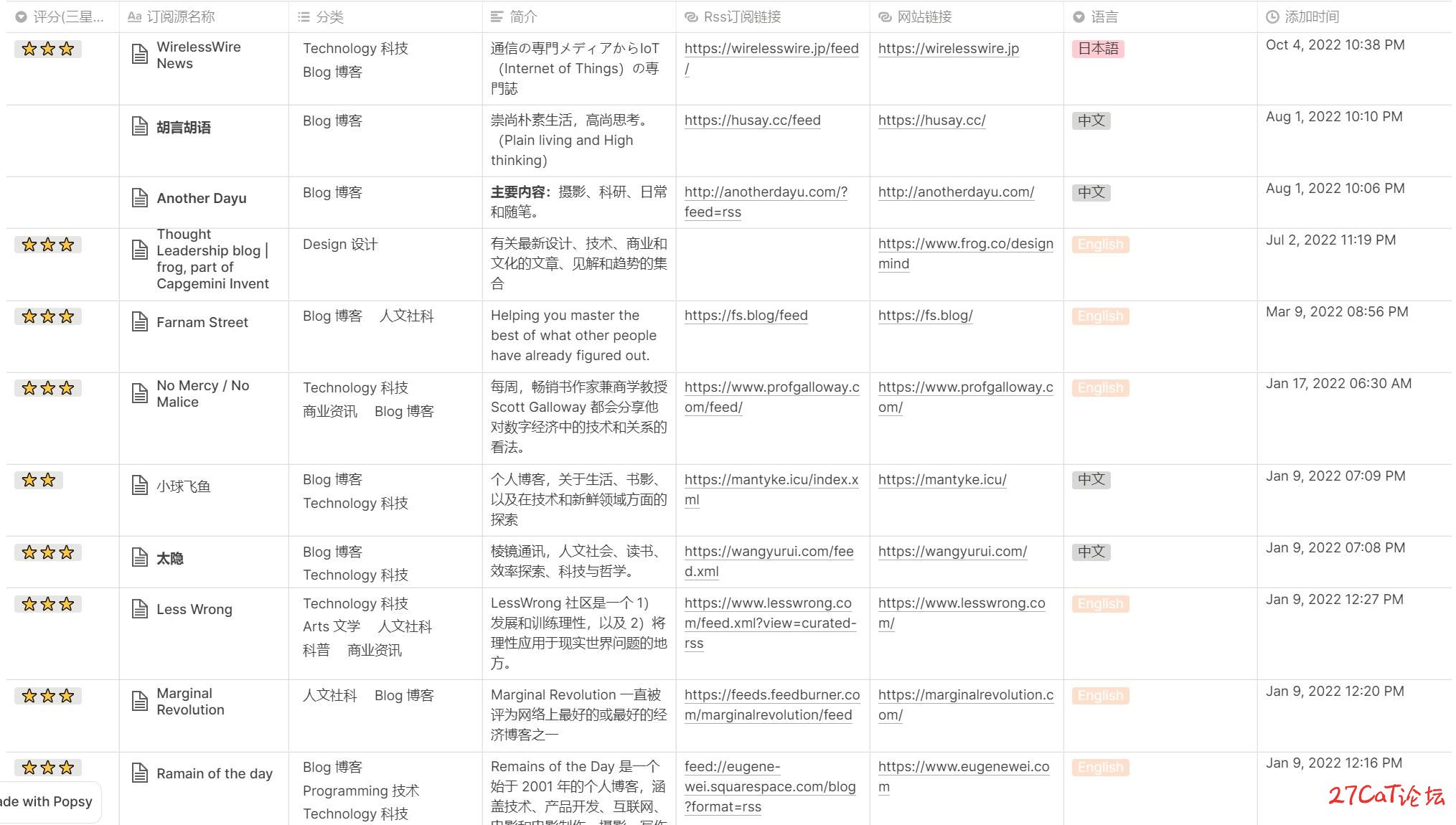Open the Marginal Revolution page icon
This screenshot has width=1456, height=825.
tap(140, 701)
